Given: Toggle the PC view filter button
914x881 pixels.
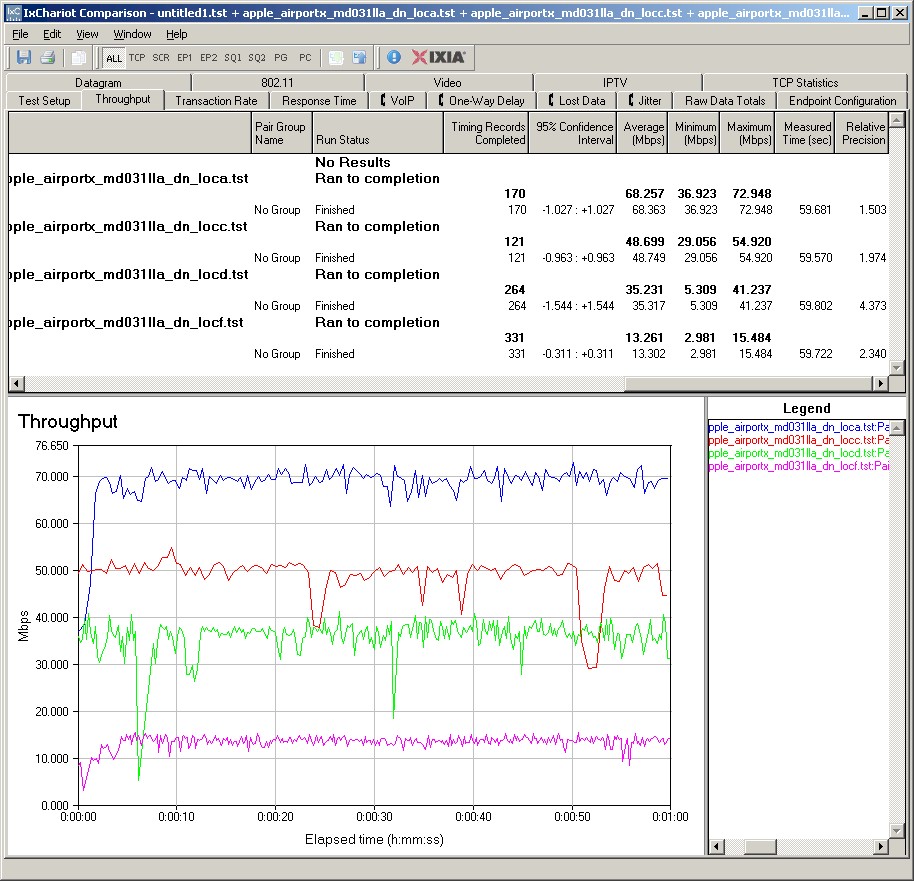Looking at the screenshot, I should point(305,58).
